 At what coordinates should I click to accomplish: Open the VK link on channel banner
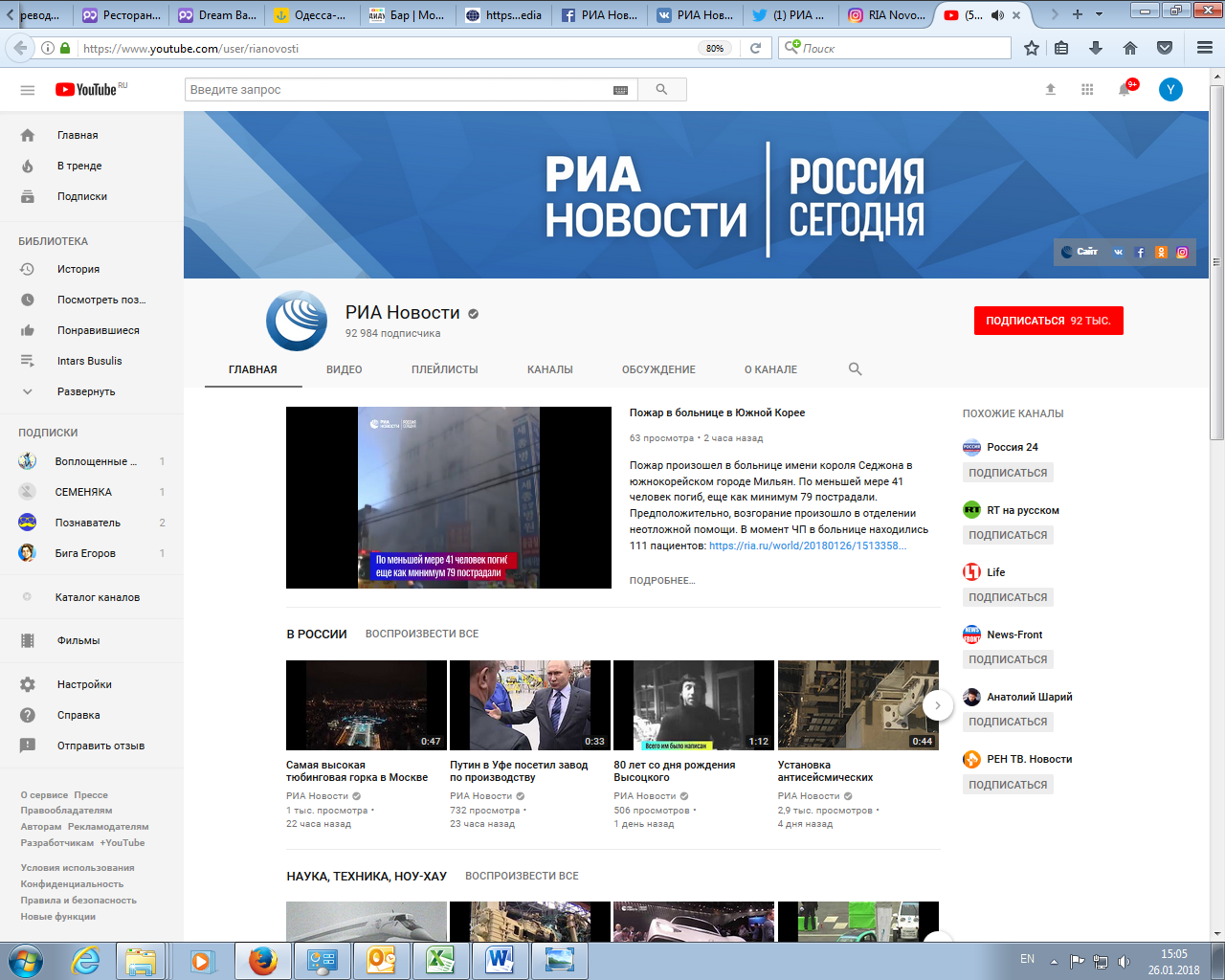(x=1118, y=253)
